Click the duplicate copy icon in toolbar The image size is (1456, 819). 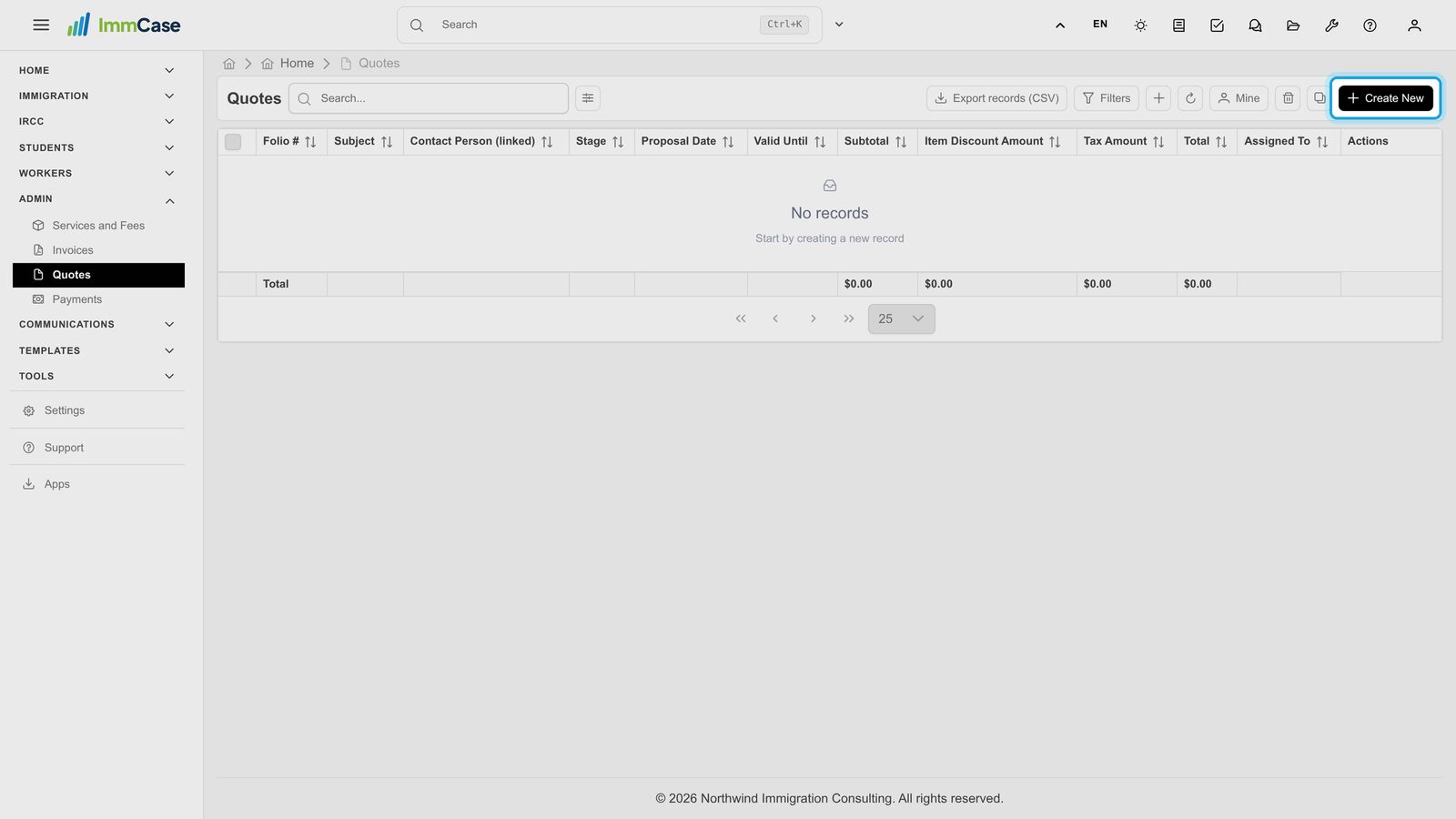(1319, 98)
